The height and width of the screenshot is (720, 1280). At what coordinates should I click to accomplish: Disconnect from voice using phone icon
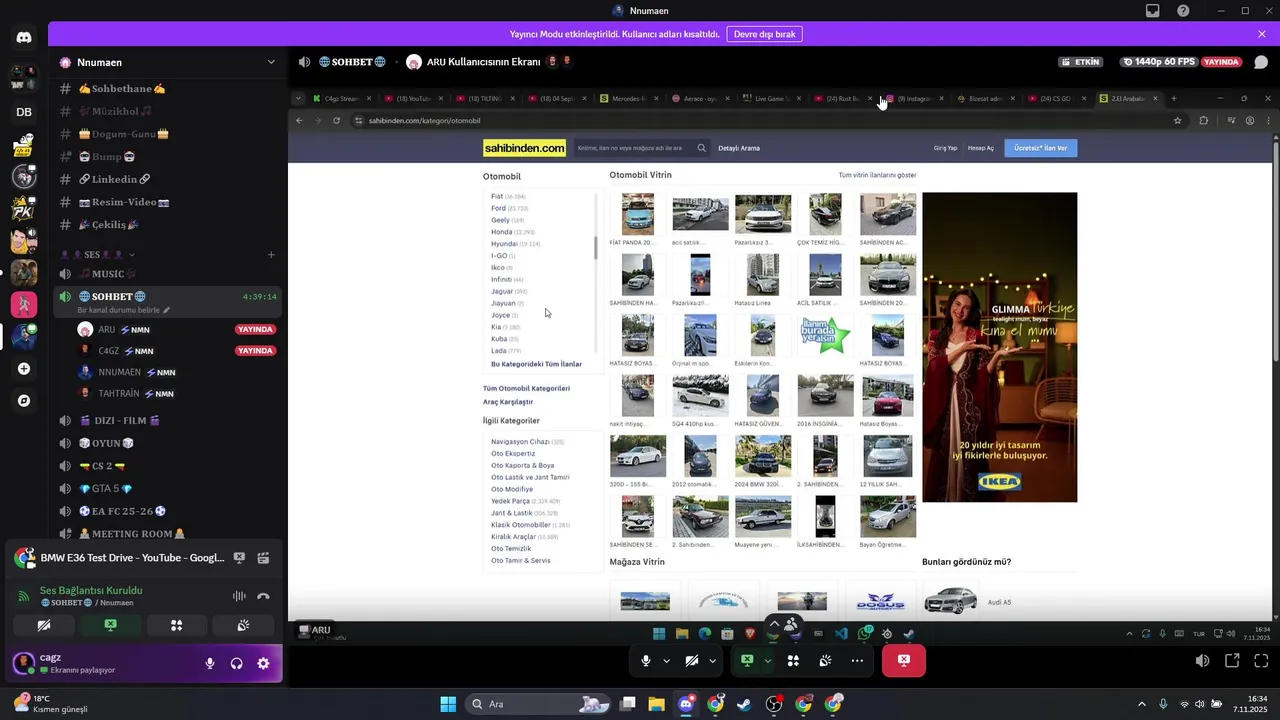[x=263, y=596]
